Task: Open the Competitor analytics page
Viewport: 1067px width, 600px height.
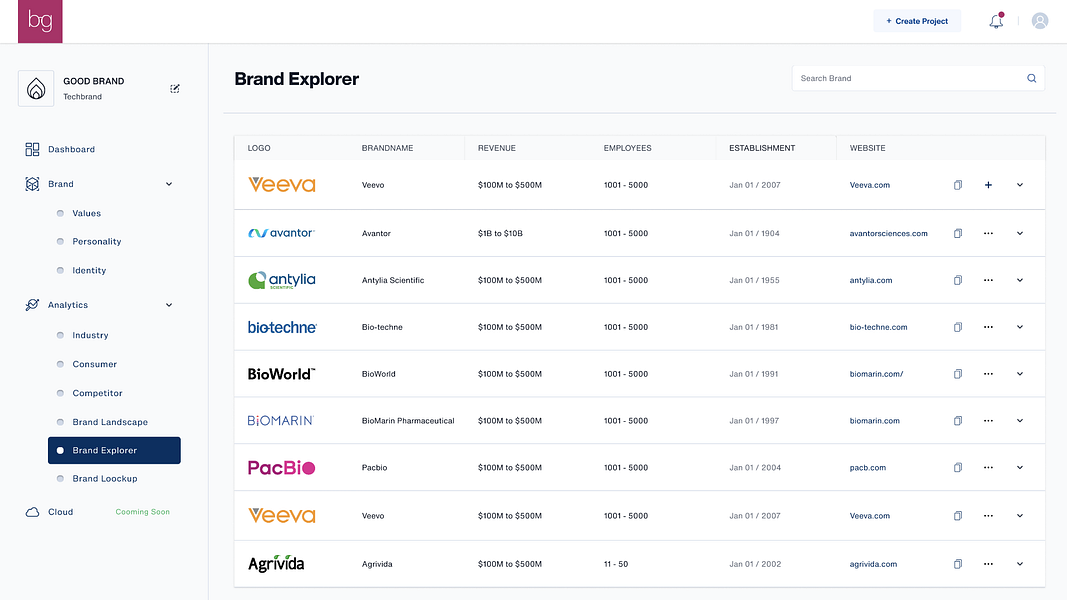Action: [97, 393]
